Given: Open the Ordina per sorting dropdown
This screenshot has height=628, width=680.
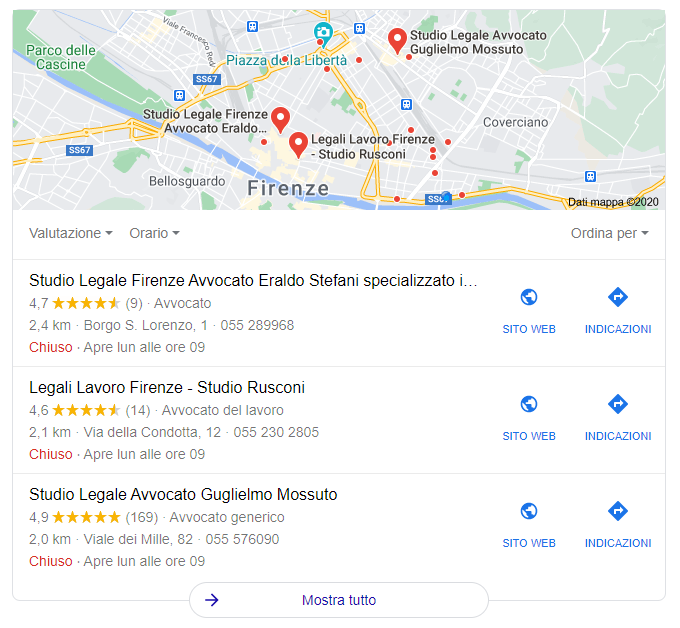Looking at the screenshot, I should (609, 233).
